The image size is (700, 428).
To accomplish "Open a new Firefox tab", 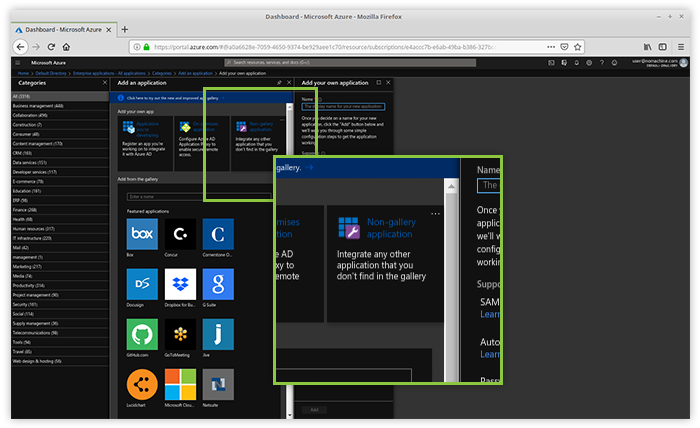I will [125, 29].
